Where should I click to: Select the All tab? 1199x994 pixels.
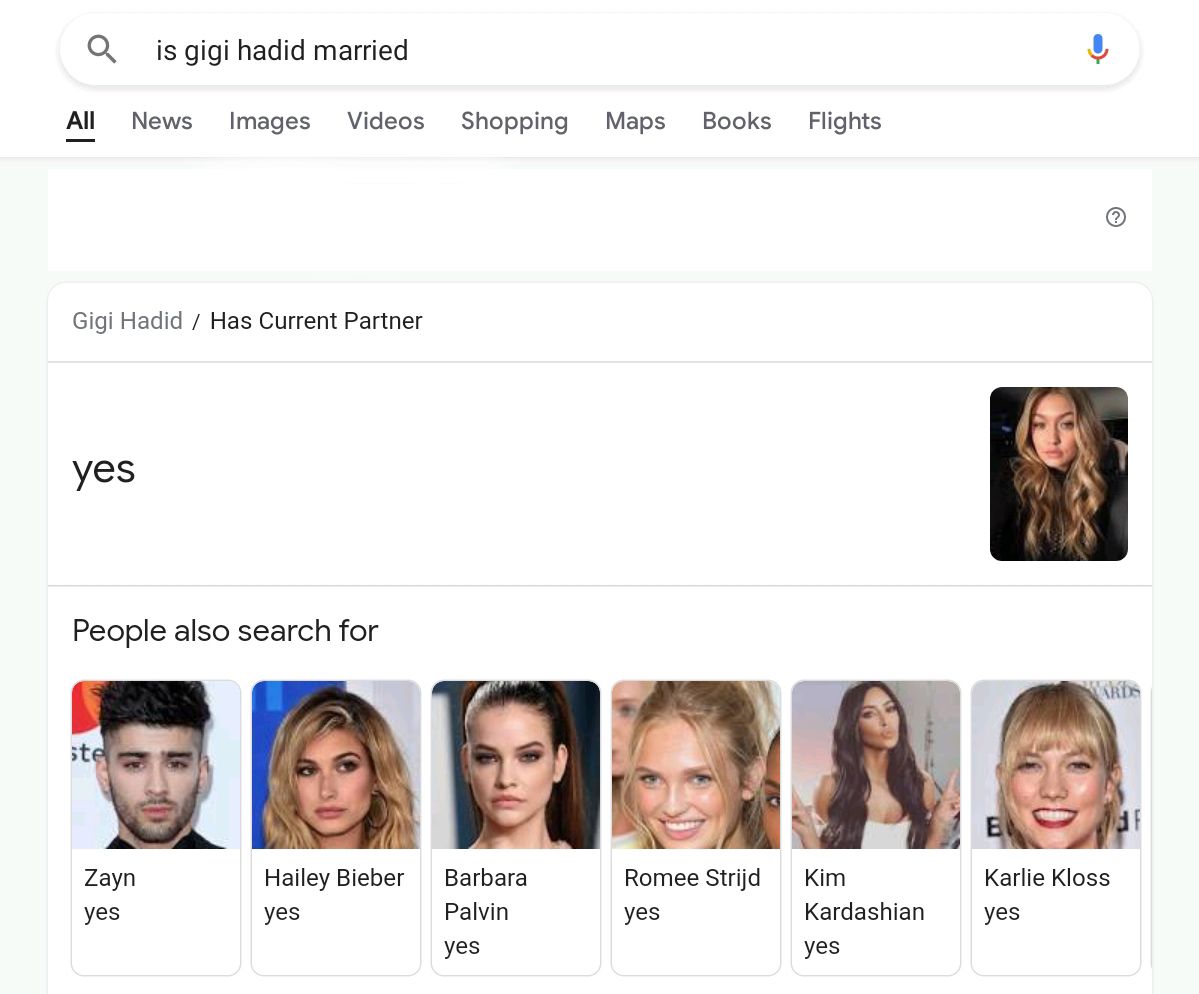[80, 121]
